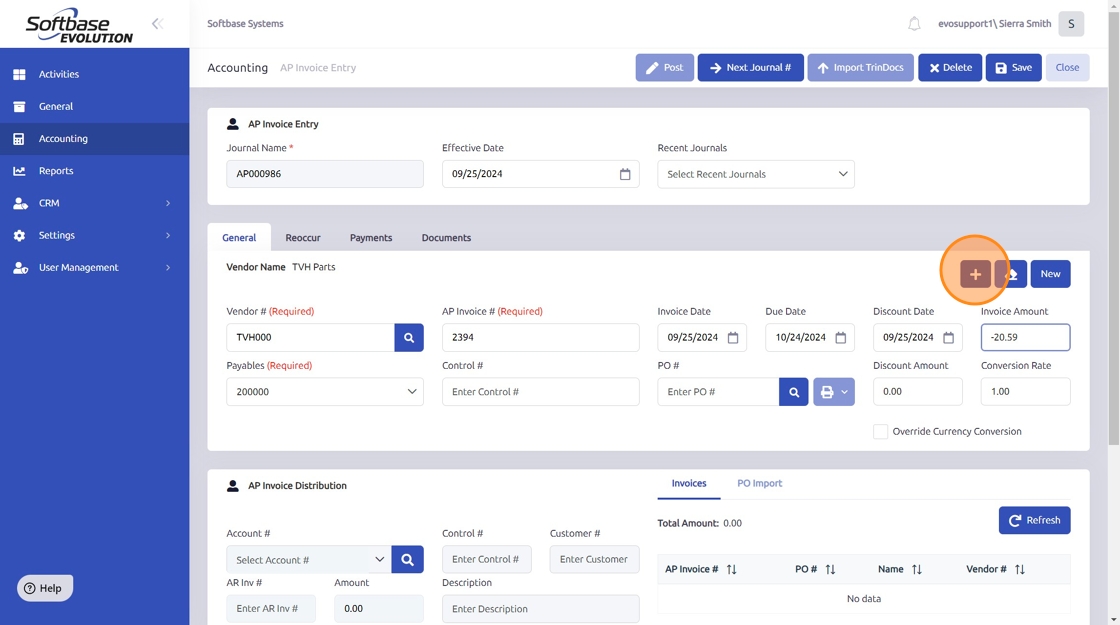Open Effective Date calendar picker

625,174
